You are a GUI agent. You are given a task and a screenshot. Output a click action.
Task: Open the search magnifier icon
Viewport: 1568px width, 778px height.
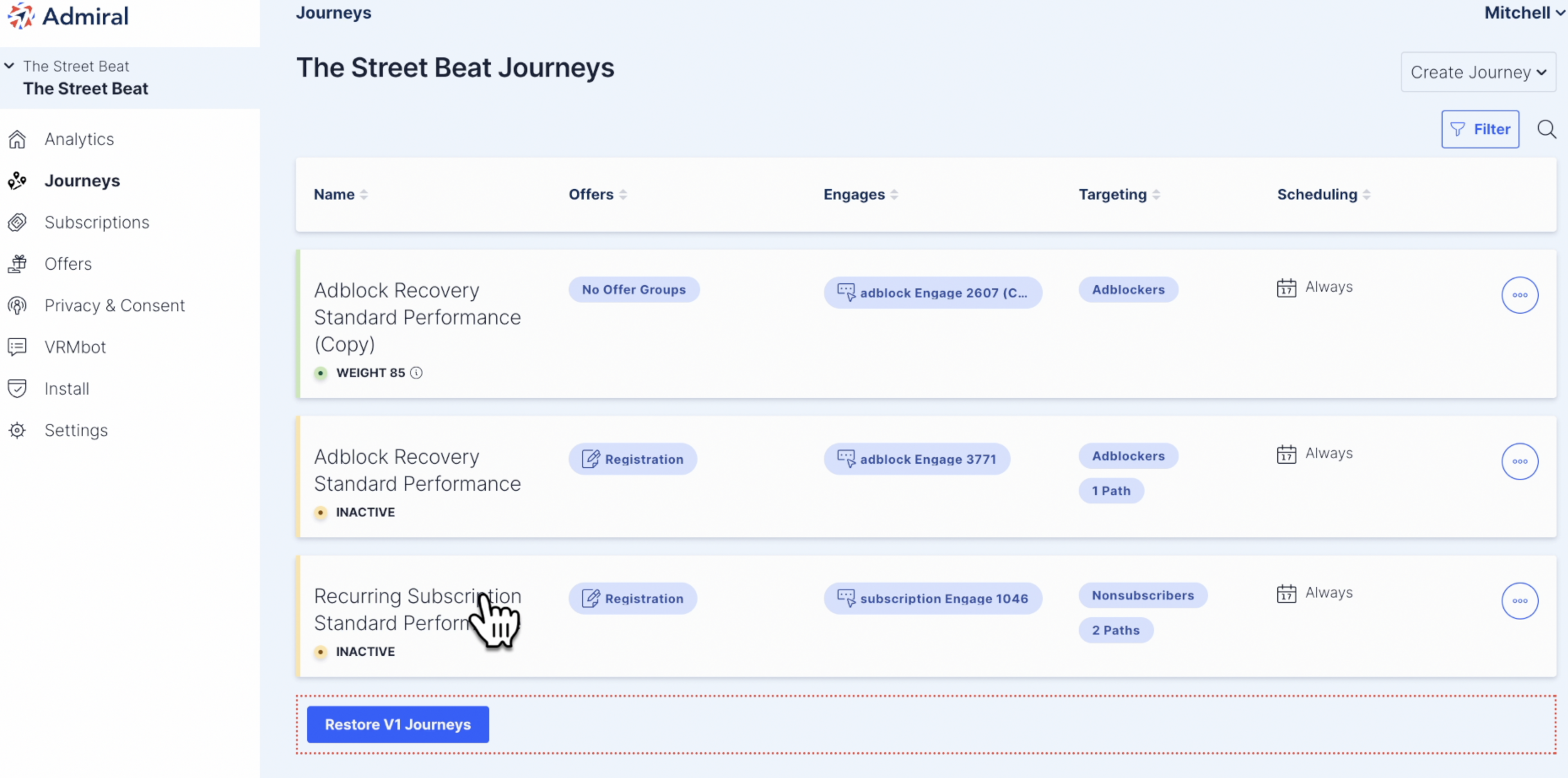tap(1546, 129)
